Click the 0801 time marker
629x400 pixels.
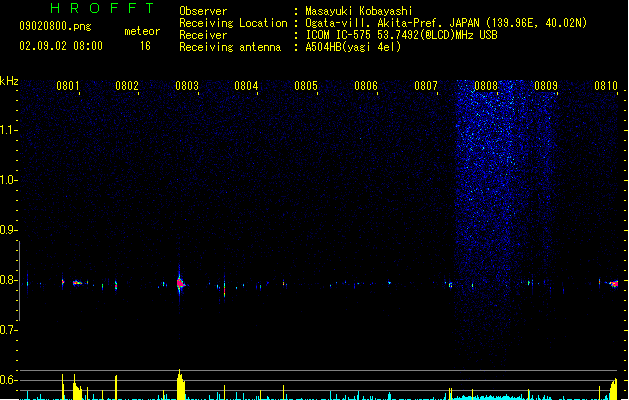[x=67, y=86]
